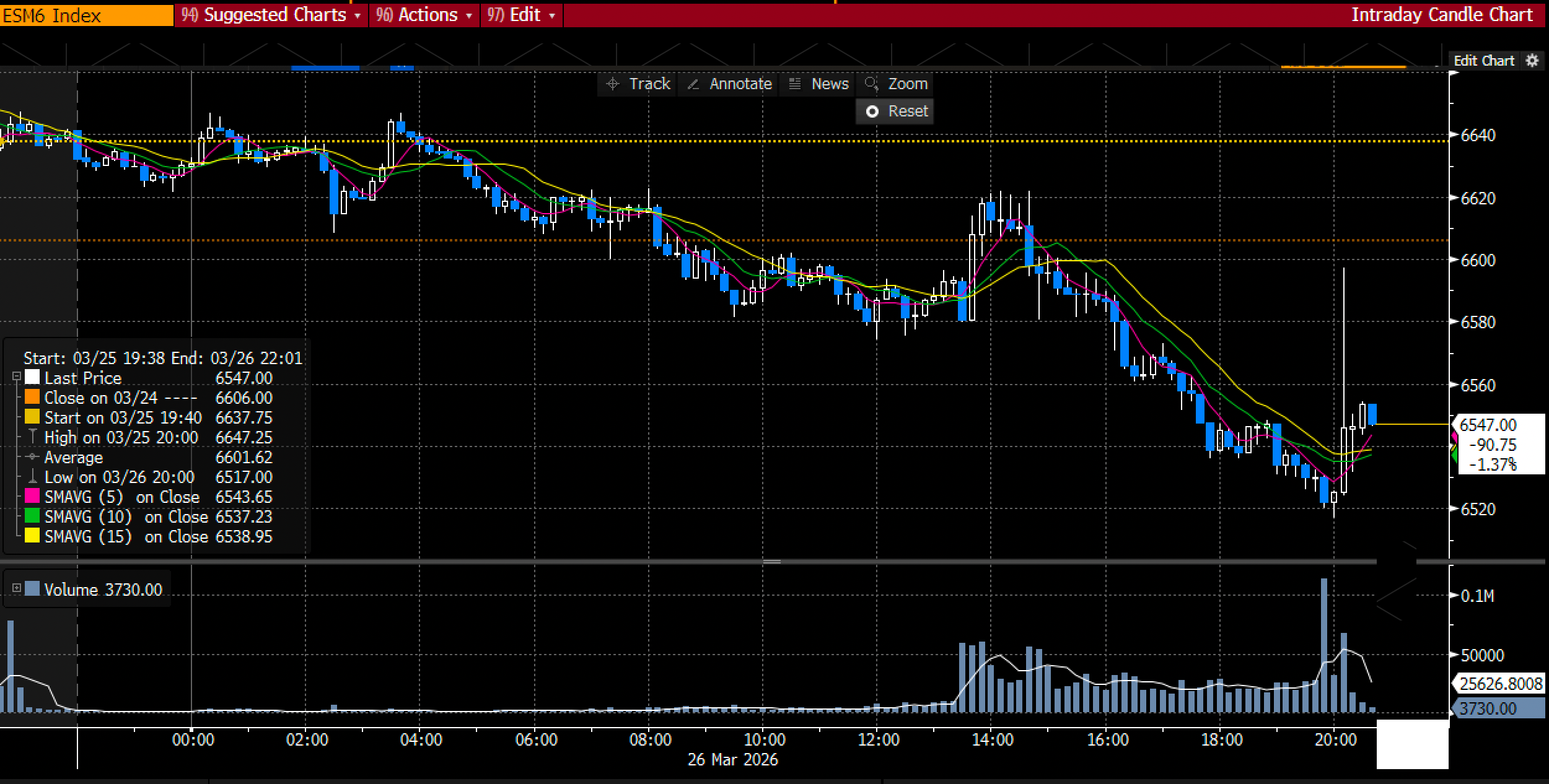Click the panel divider handle above the volume pane
The width and height of the screenshot is (1549, 784).
tap(771, 562)
